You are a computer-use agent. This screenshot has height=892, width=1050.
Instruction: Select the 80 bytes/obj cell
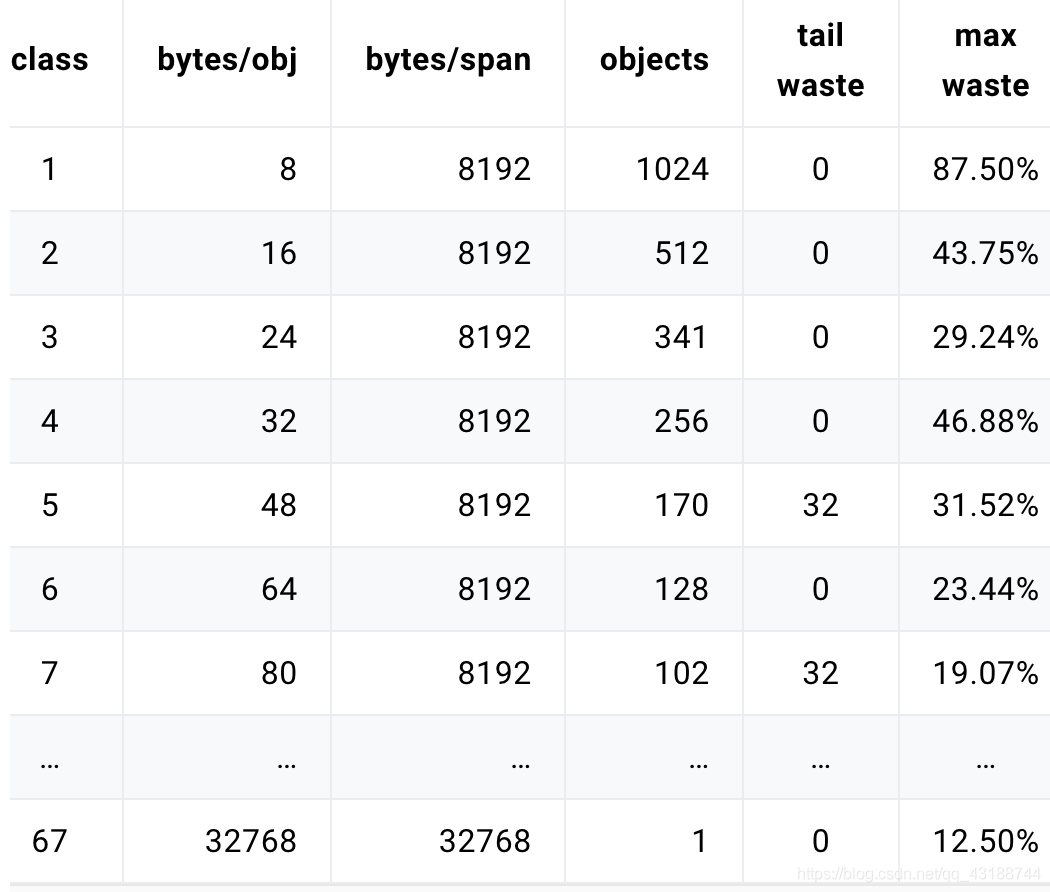tap(278, 673)
